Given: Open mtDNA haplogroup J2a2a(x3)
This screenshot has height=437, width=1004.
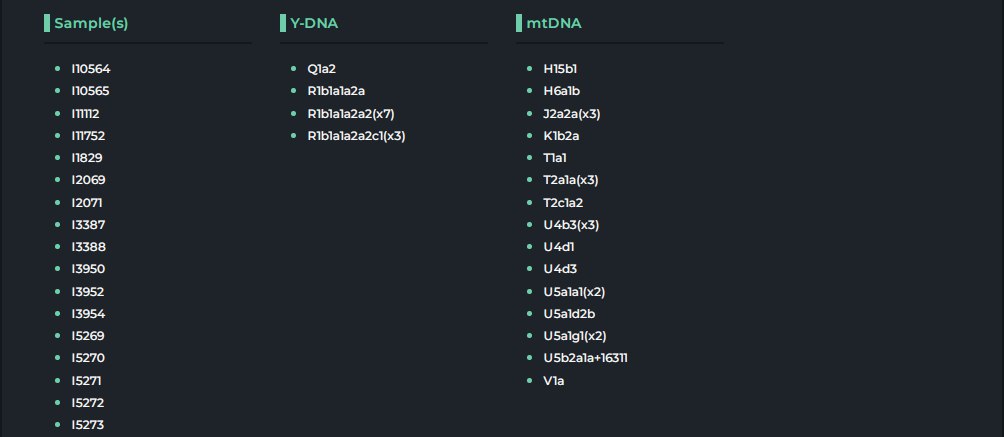Looking at the screenshot, I should (572, 113).
